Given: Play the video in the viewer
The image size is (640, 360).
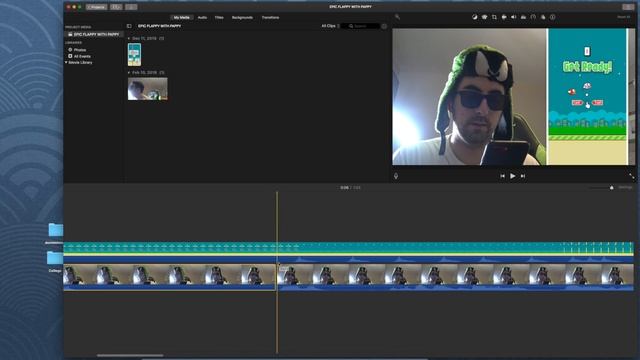Looking at the screenshot, I should point(513,176).
